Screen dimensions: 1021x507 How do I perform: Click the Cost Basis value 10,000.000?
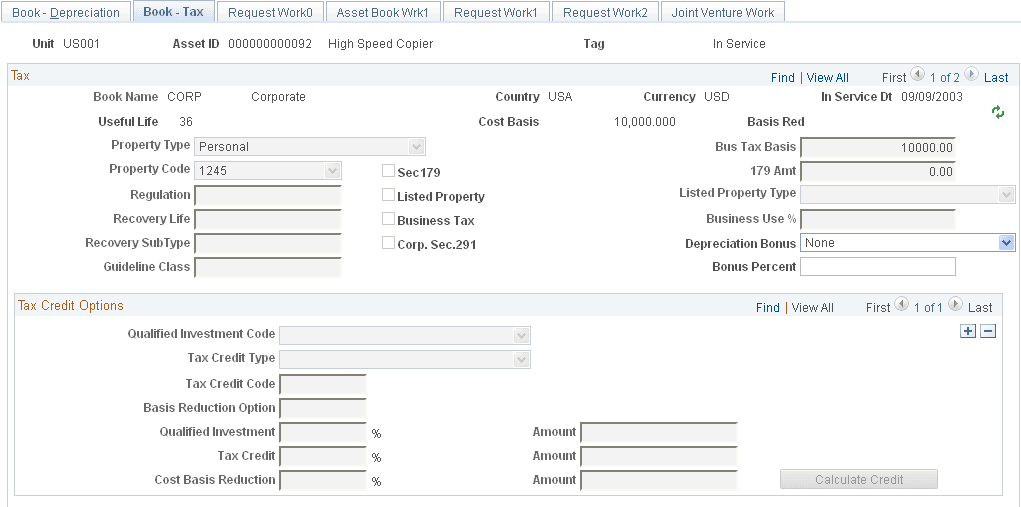(645, 122)
